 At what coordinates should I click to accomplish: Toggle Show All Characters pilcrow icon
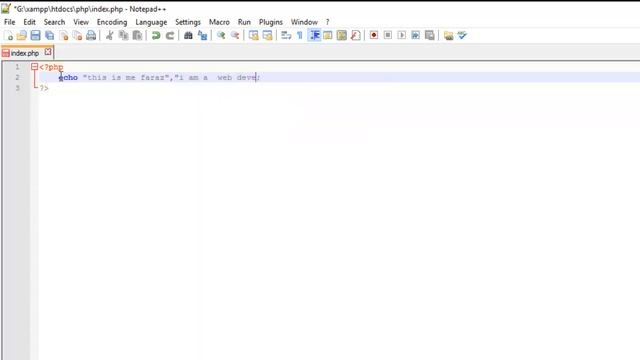pyautogui.click(x=300, y=36)
